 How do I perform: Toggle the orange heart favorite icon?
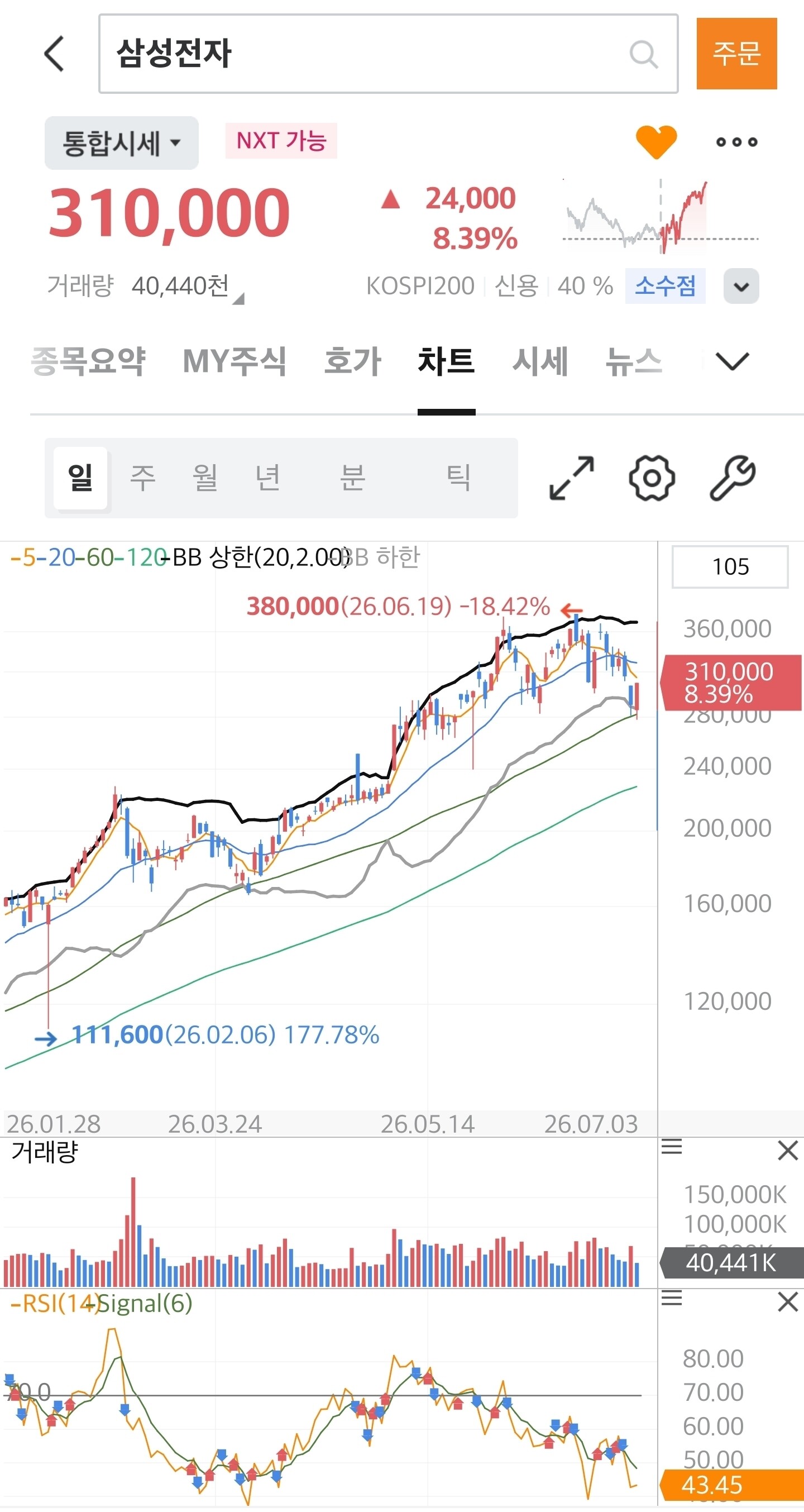point(656,141)
